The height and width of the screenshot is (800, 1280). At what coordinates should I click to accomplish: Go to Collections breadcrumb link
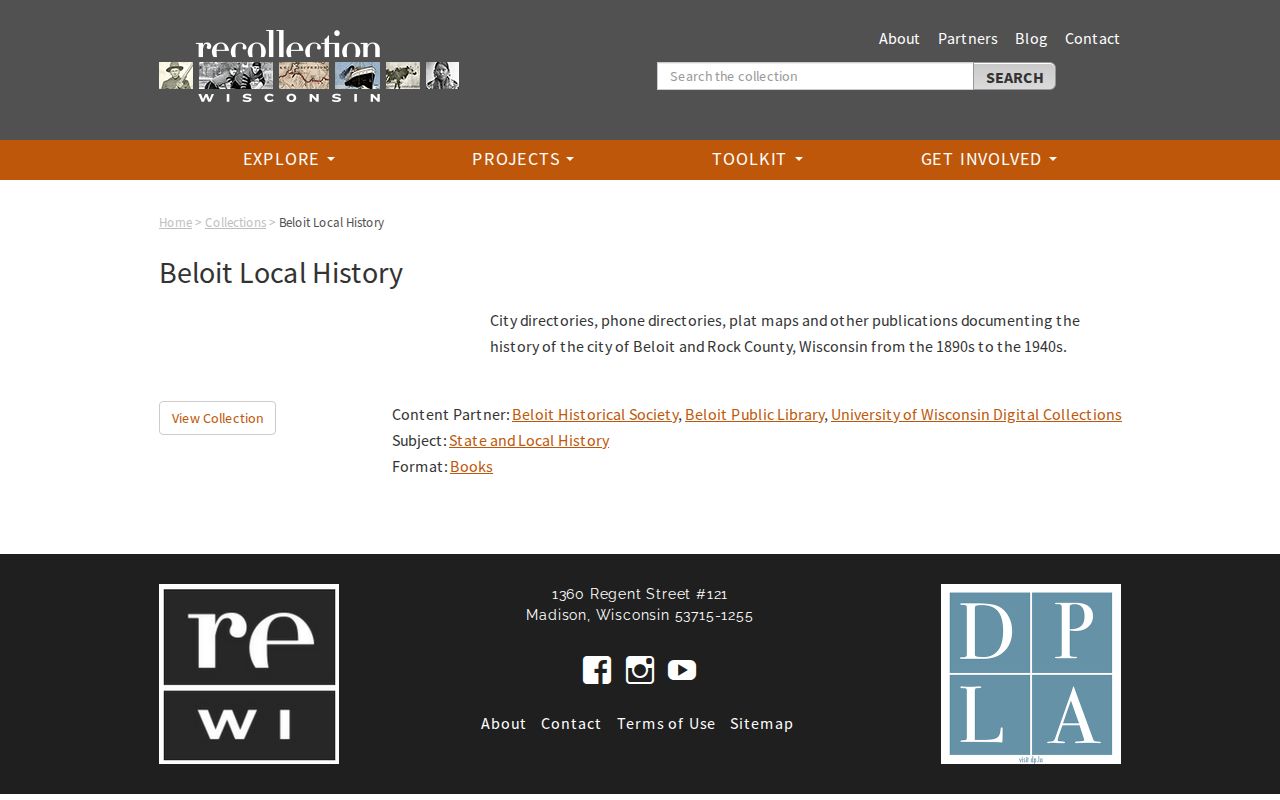(x=235, y=222)
